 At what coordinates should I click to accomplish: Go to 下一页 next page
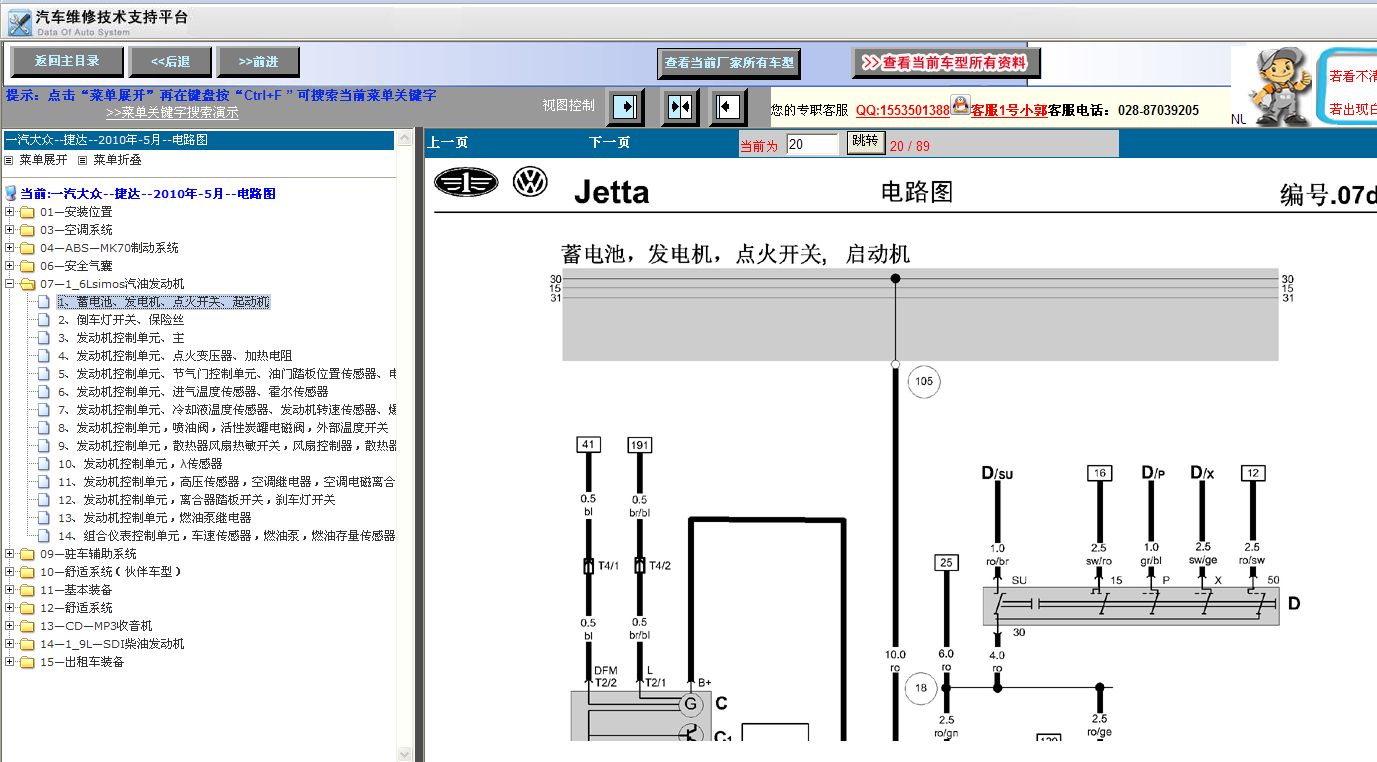[x=610, y=143]
